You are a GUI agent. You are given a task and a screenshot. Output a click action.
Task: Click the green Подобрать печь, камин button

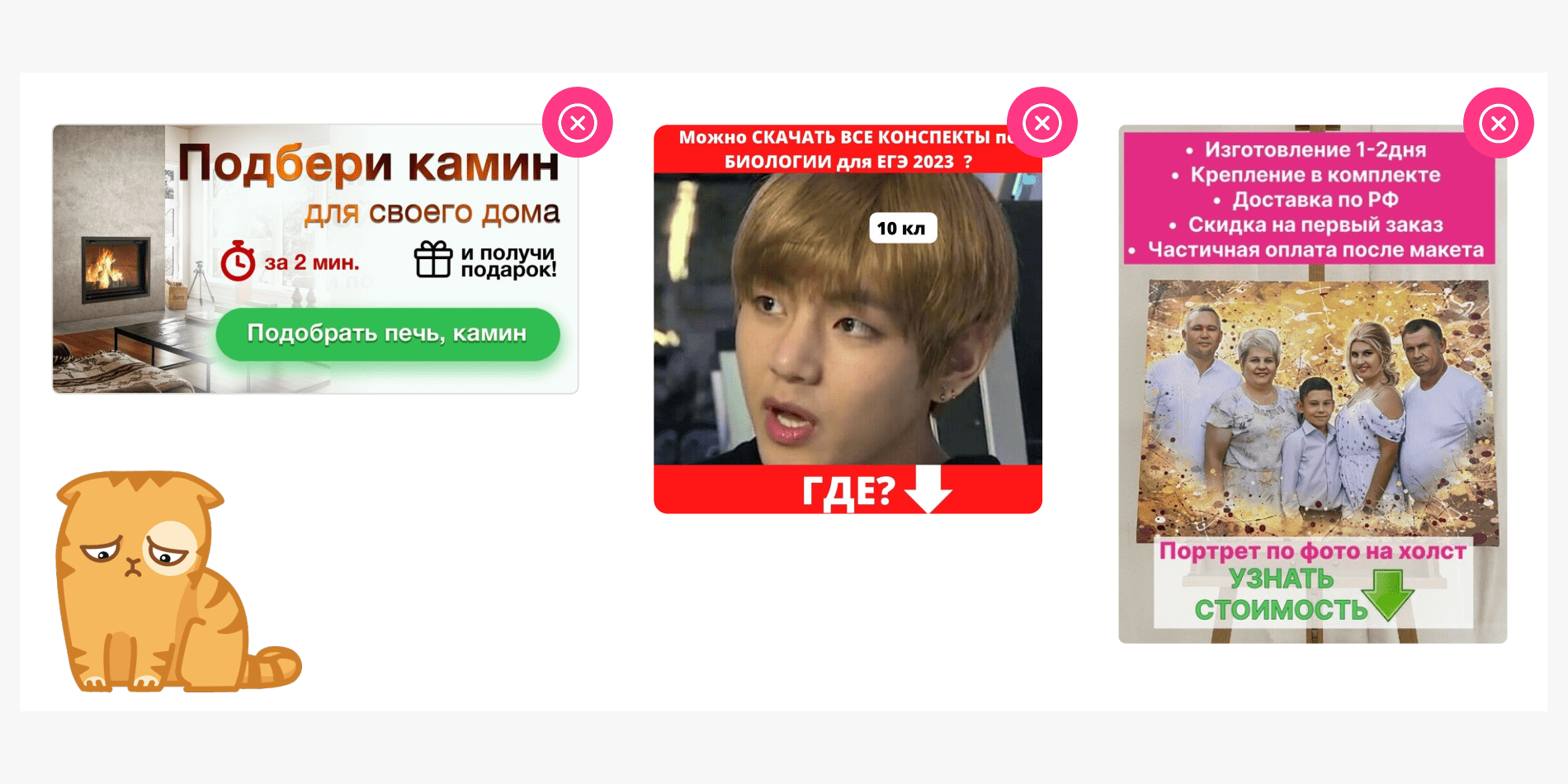click(388, 333)
